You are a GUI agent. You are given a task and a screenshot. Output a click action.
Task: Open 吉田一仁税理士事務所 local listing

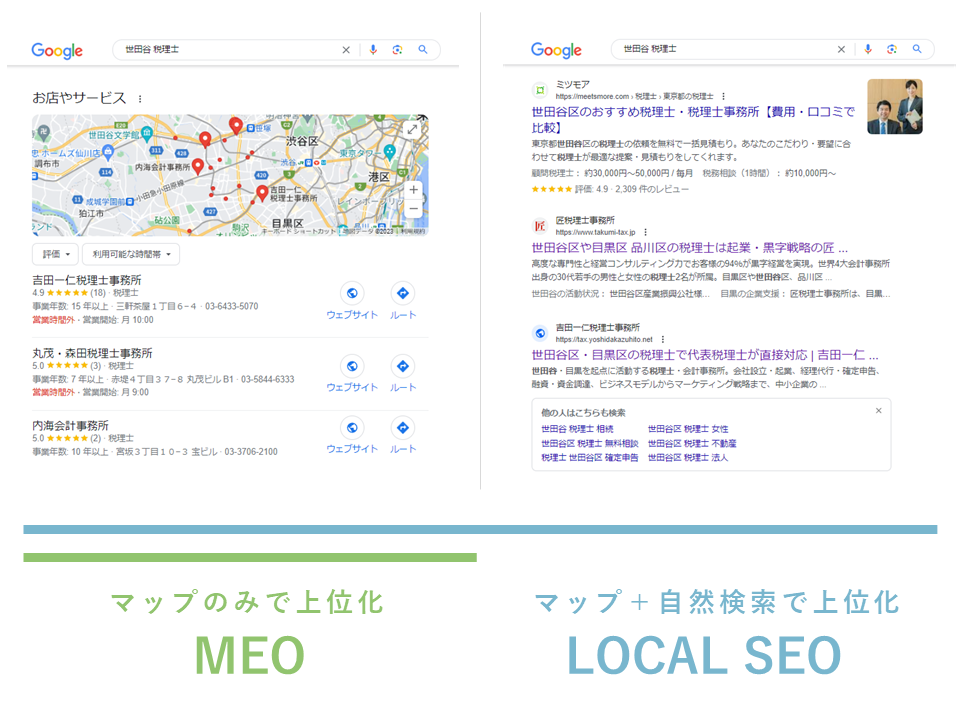87,280
